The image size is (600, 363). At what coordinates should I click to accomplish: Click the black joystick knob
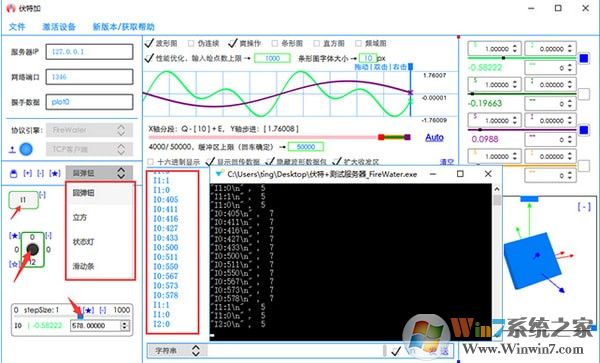click(x=32, y=249)
